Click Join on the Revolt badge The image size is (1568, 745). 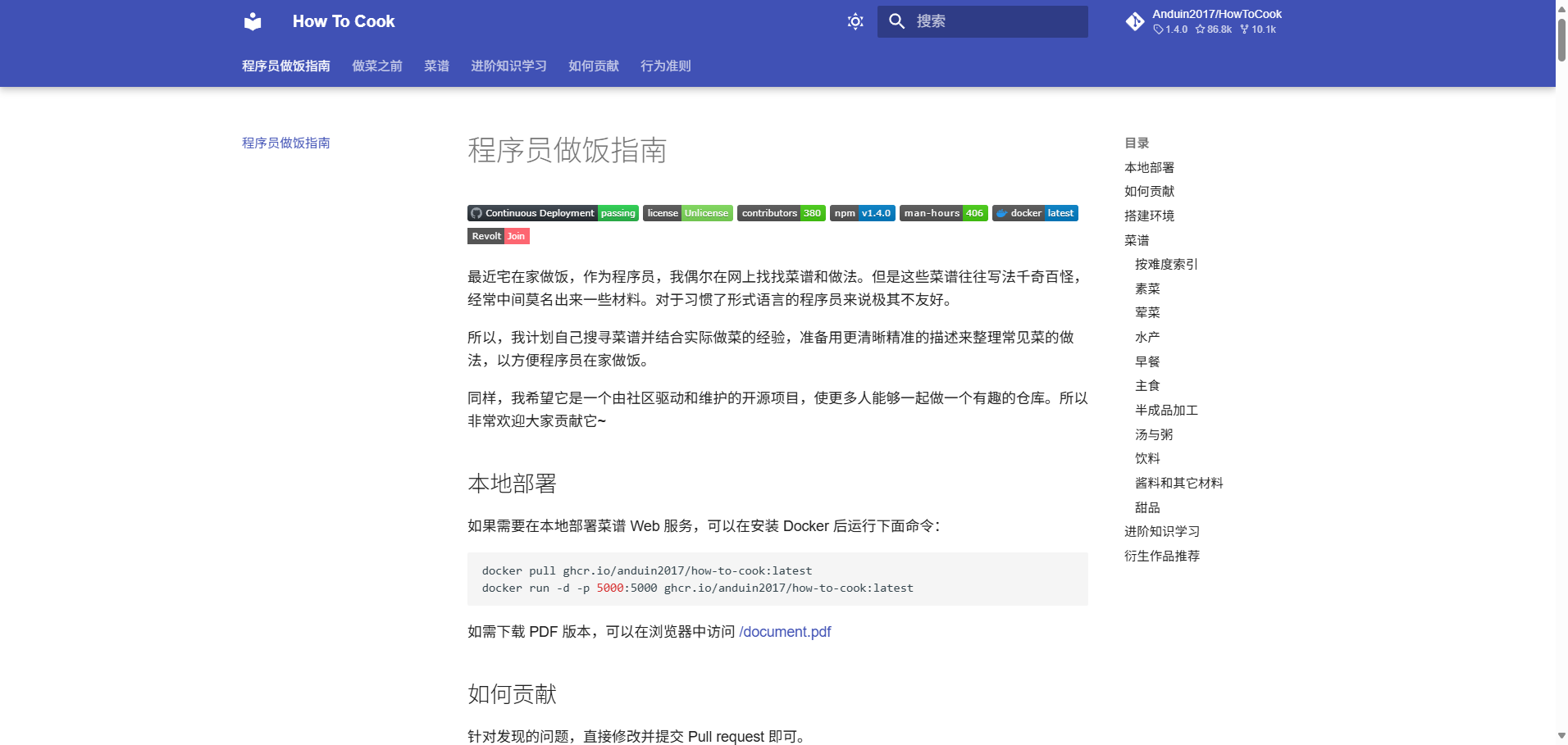click(517, 236)
